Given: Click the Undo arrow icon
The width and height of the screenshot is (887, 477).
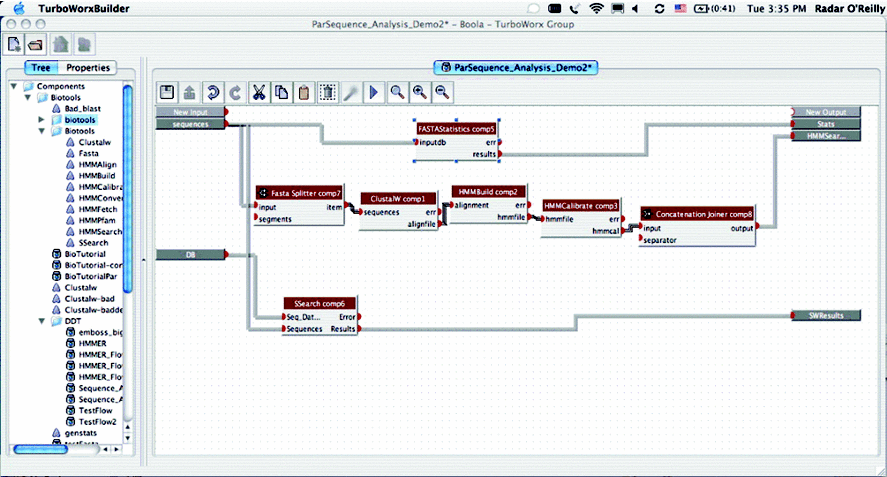Looking at the screenshot, I should pyautogui.click(x=213, y=92).
